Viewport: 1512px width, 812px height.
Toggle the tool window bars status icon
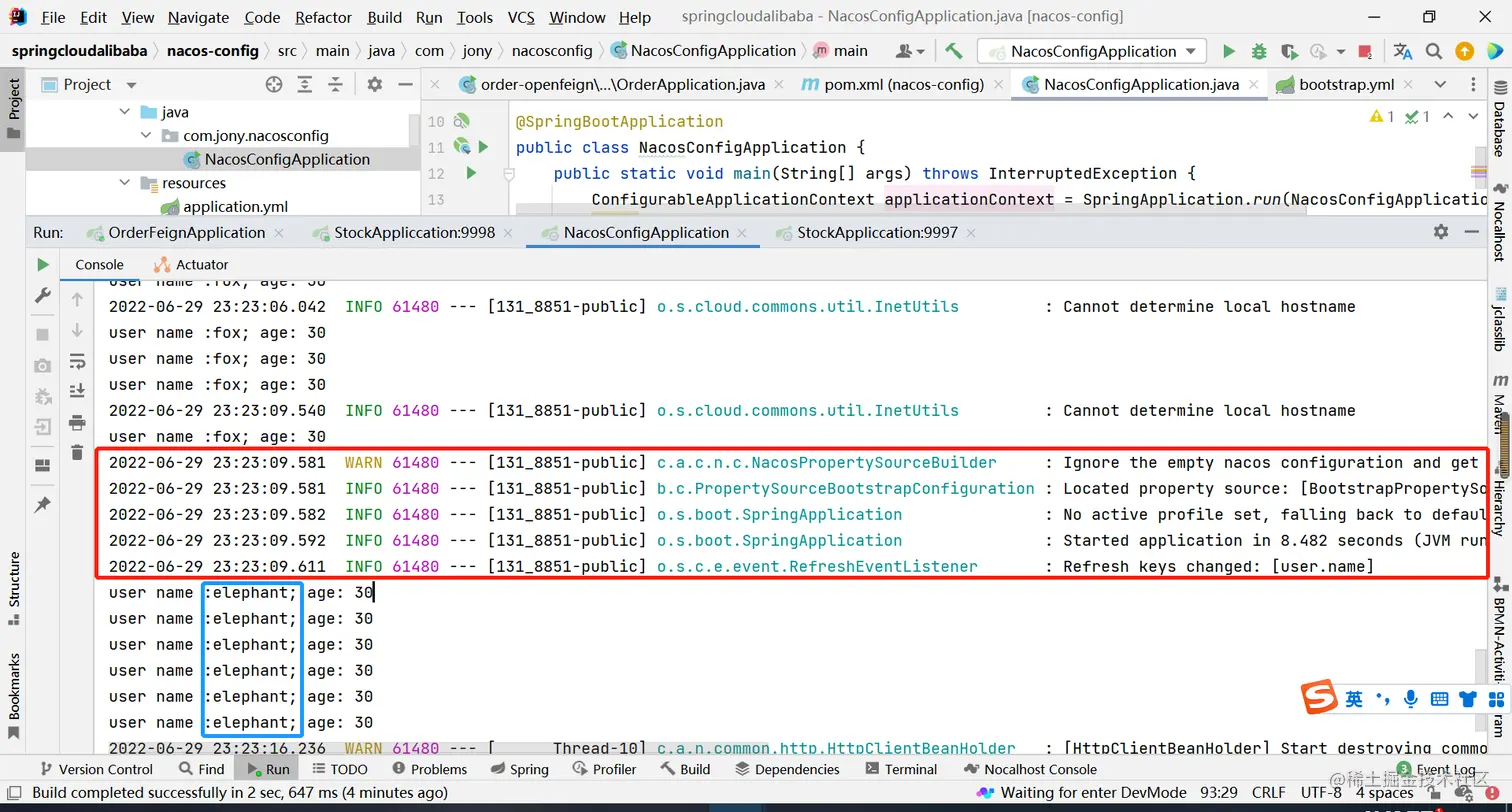tap(14, 793)
